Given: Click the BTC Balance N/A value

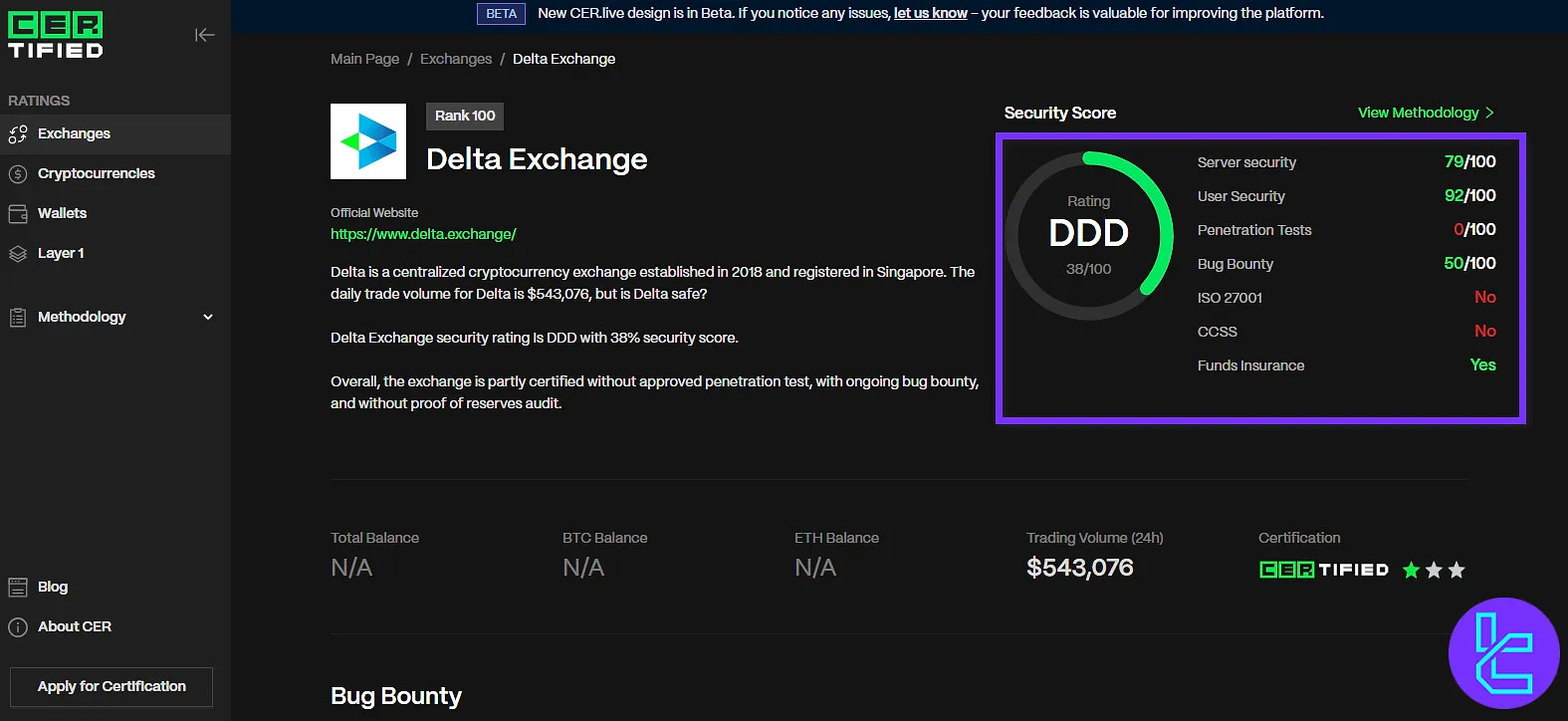Looking at the screenshot, I should pyautogui.click(x=583, y=568).
